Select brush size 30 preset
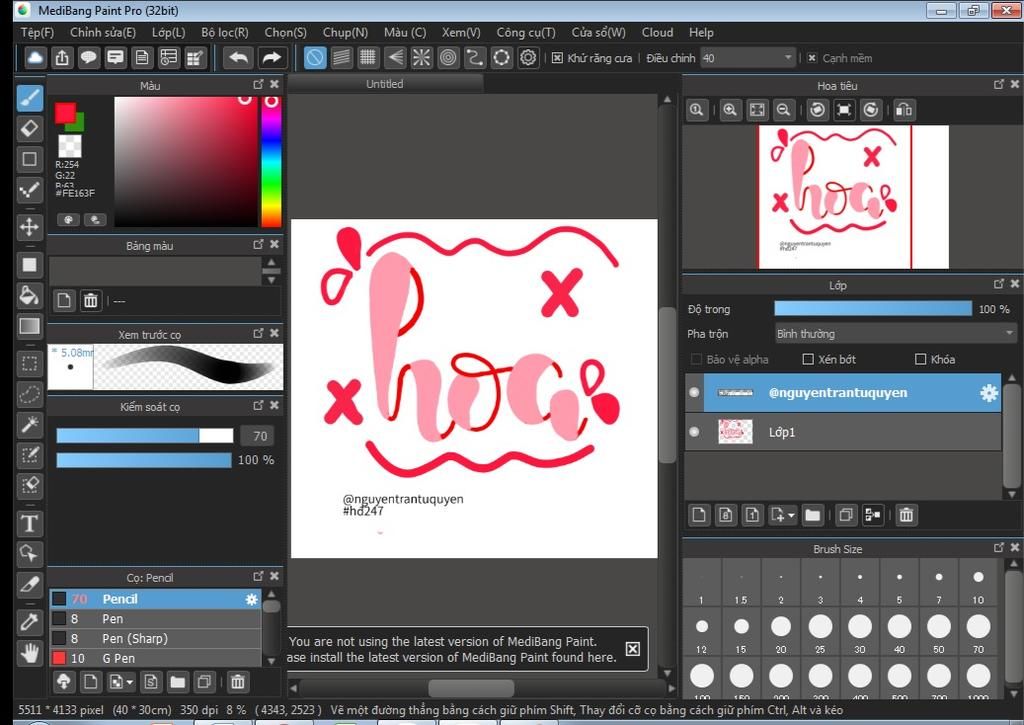 (859, 633)
